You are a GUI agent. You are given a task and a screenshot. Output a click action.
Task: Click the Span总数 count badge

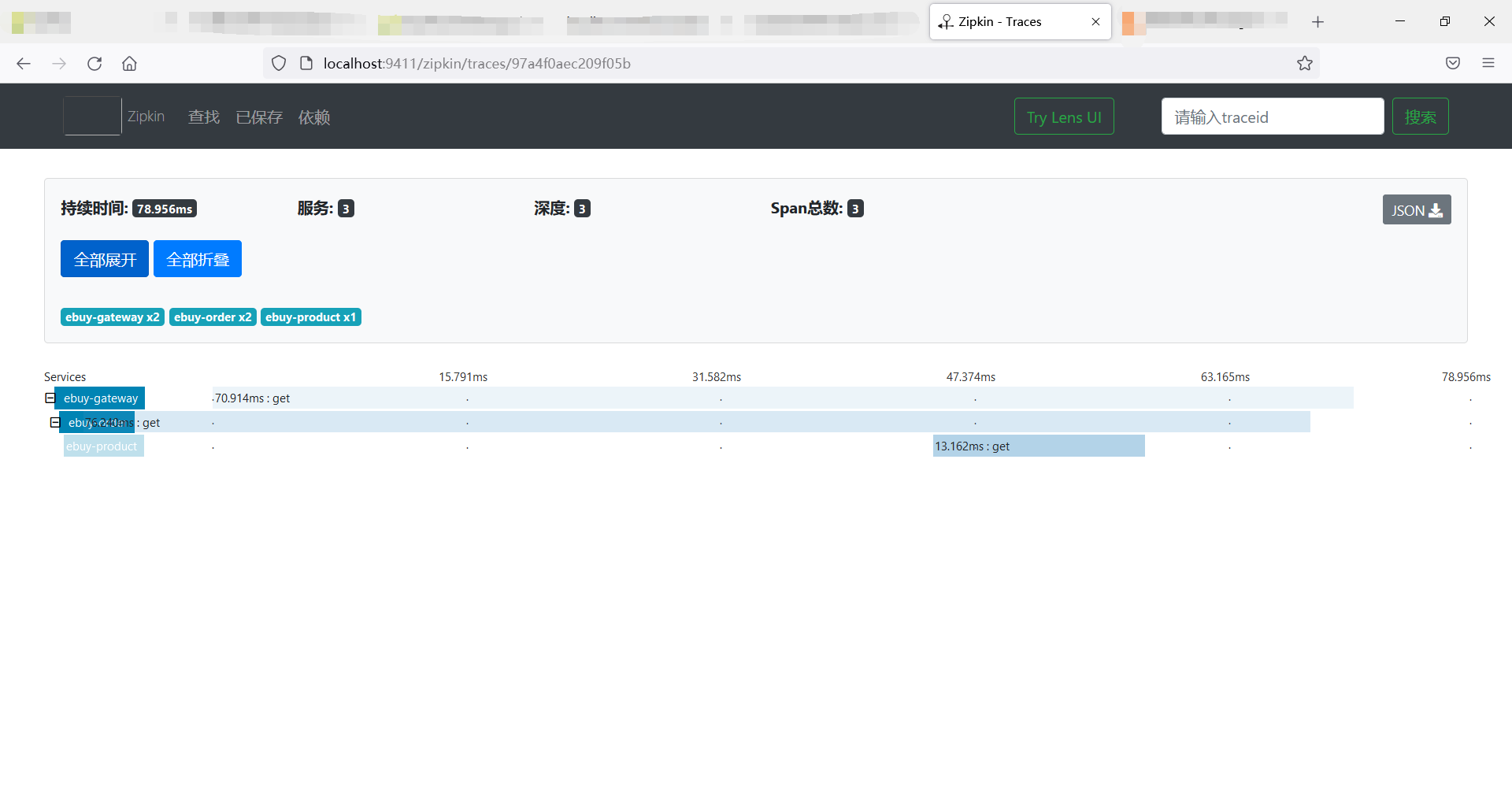point(855,209)
